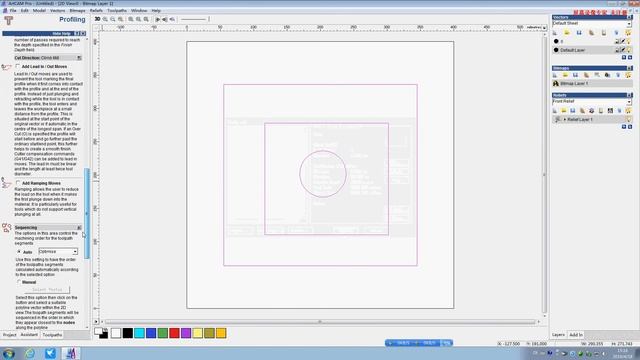Enable Add Ramping Moves checkbox
640x360 pixels.
[18, 183]
